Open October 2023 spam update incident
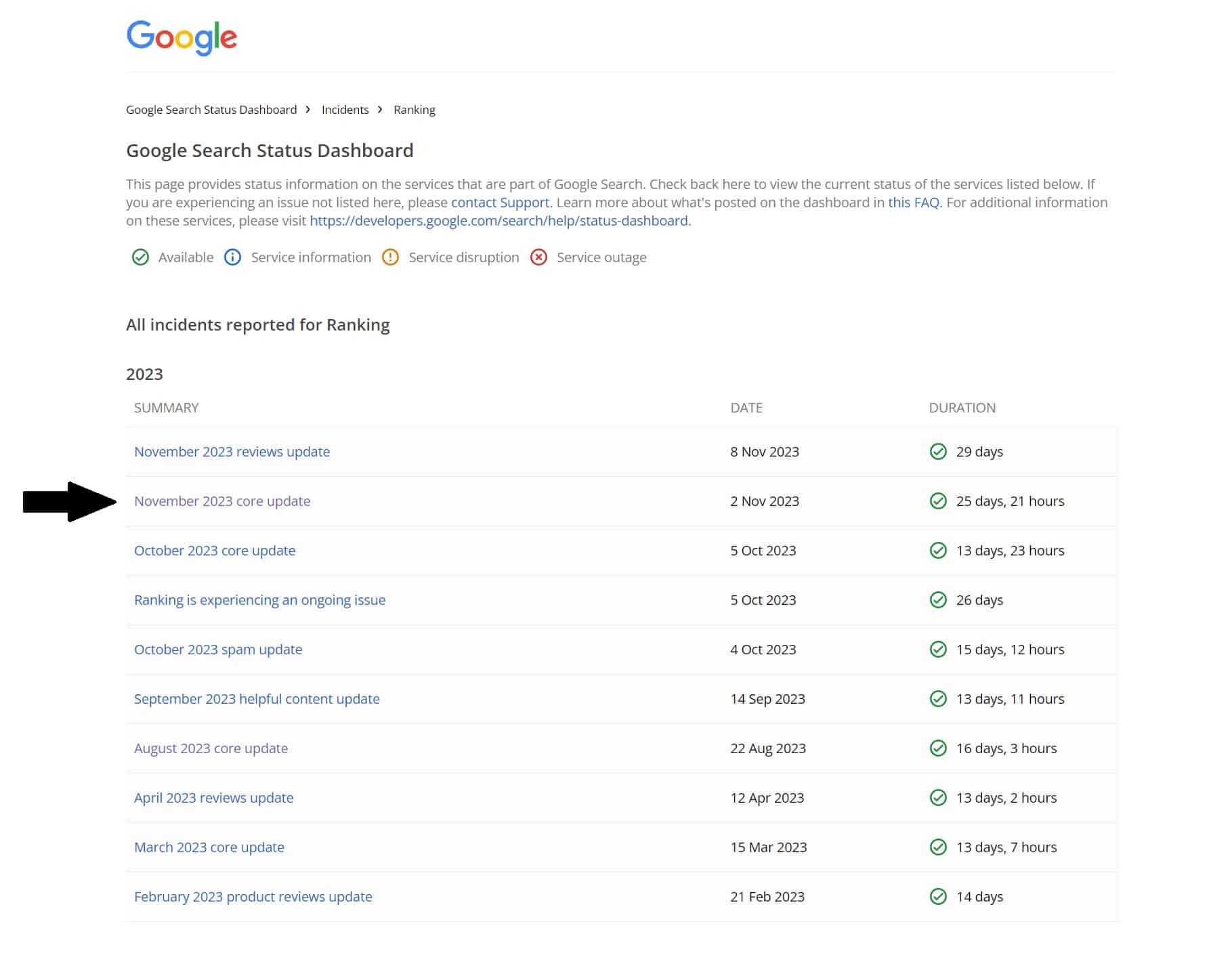Image resolution: width=1232 pixels, height=953 pixels. 218,650
